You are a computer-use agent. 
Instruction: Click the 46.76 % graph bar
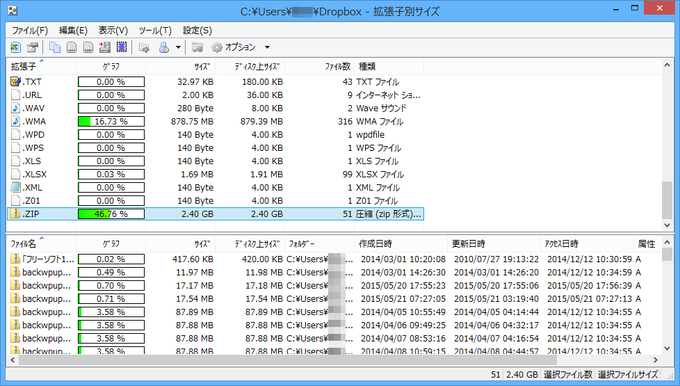click(x=111, y=214)
